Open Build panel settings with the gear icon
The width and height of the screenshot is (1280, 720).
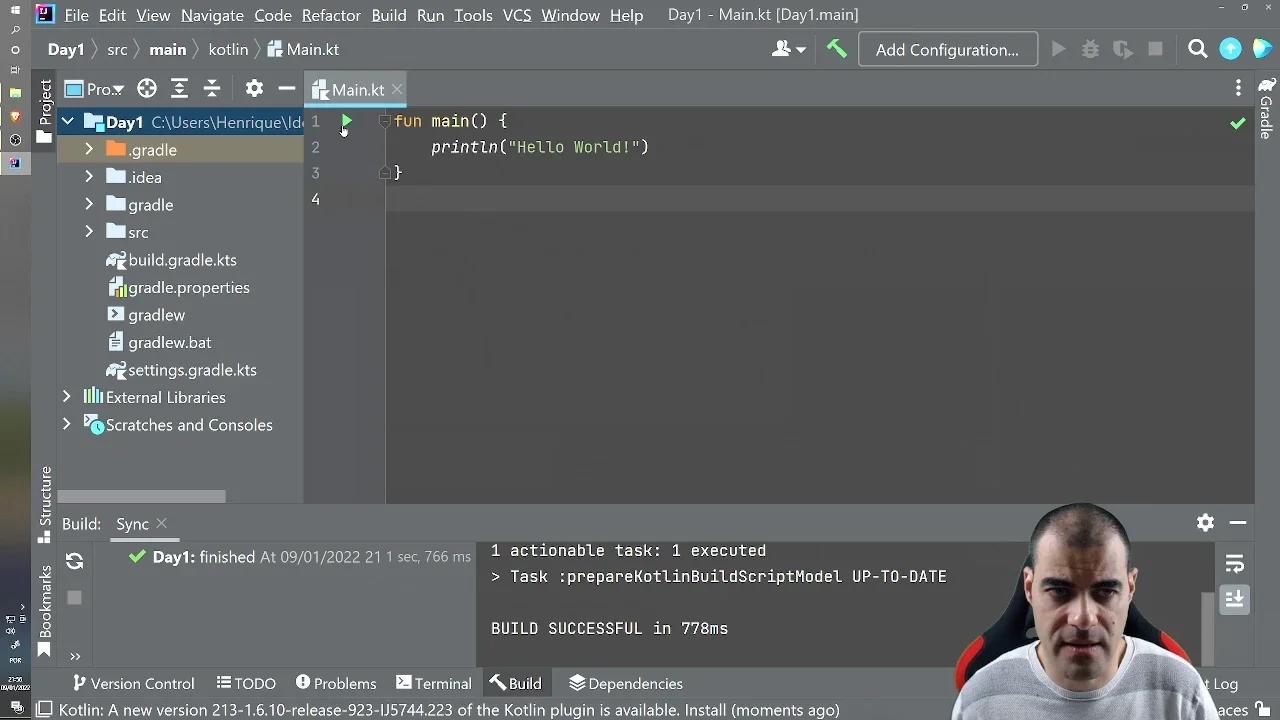1205,523
